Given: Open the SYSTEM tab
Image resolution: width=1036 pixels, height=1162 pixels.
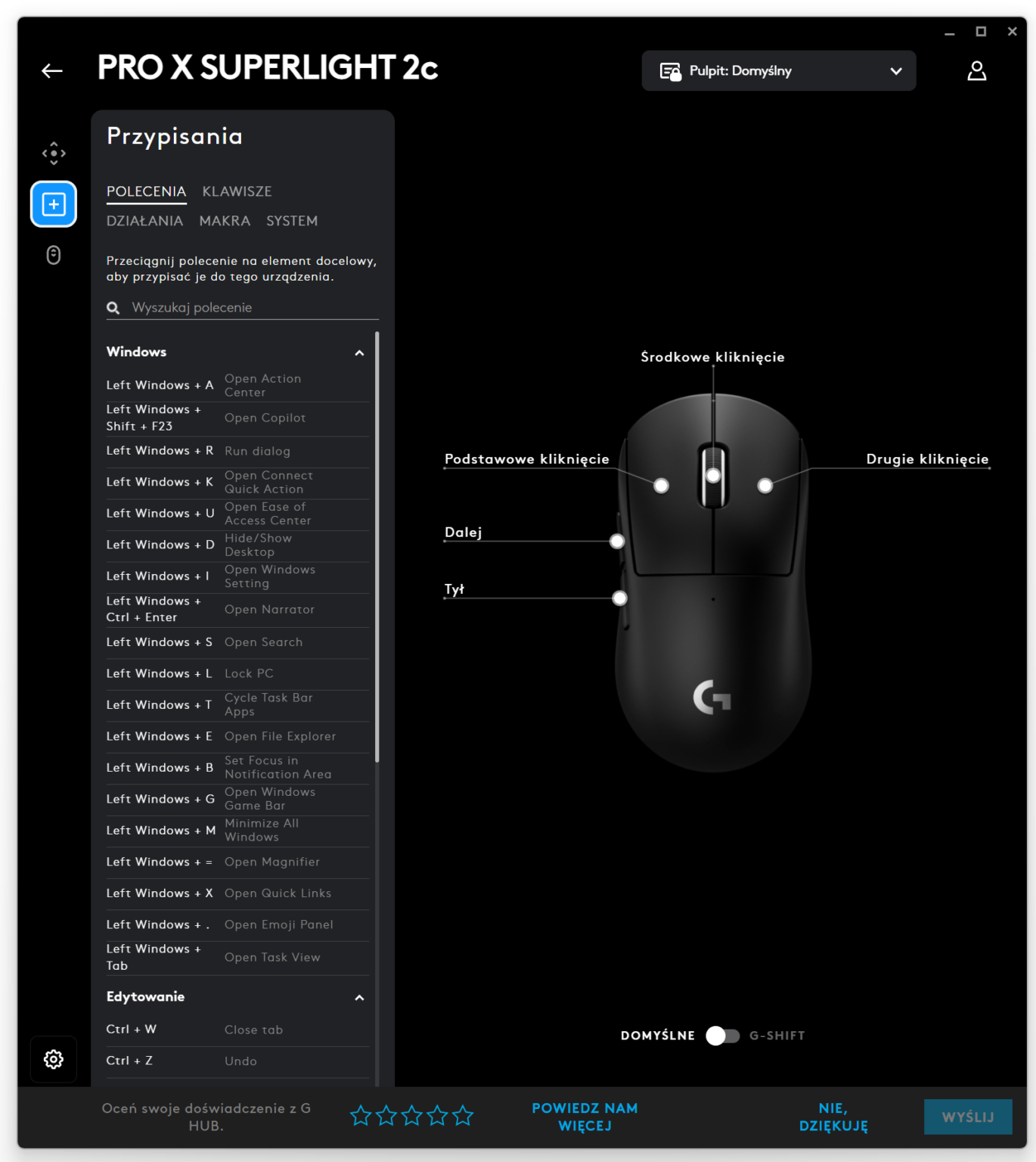Looking at the screenshot, I should pos(292,220).
